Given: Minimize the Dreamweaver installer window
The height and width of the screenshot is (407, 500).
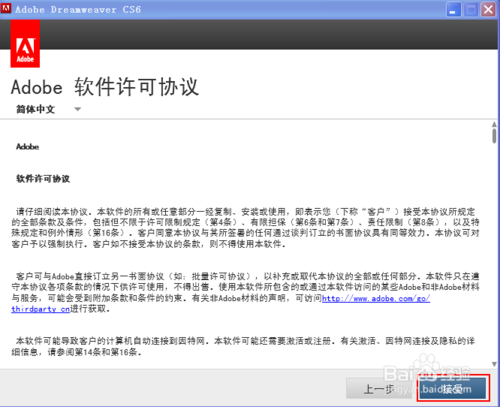Looking at the screenshot, I should tap(453, 9).
